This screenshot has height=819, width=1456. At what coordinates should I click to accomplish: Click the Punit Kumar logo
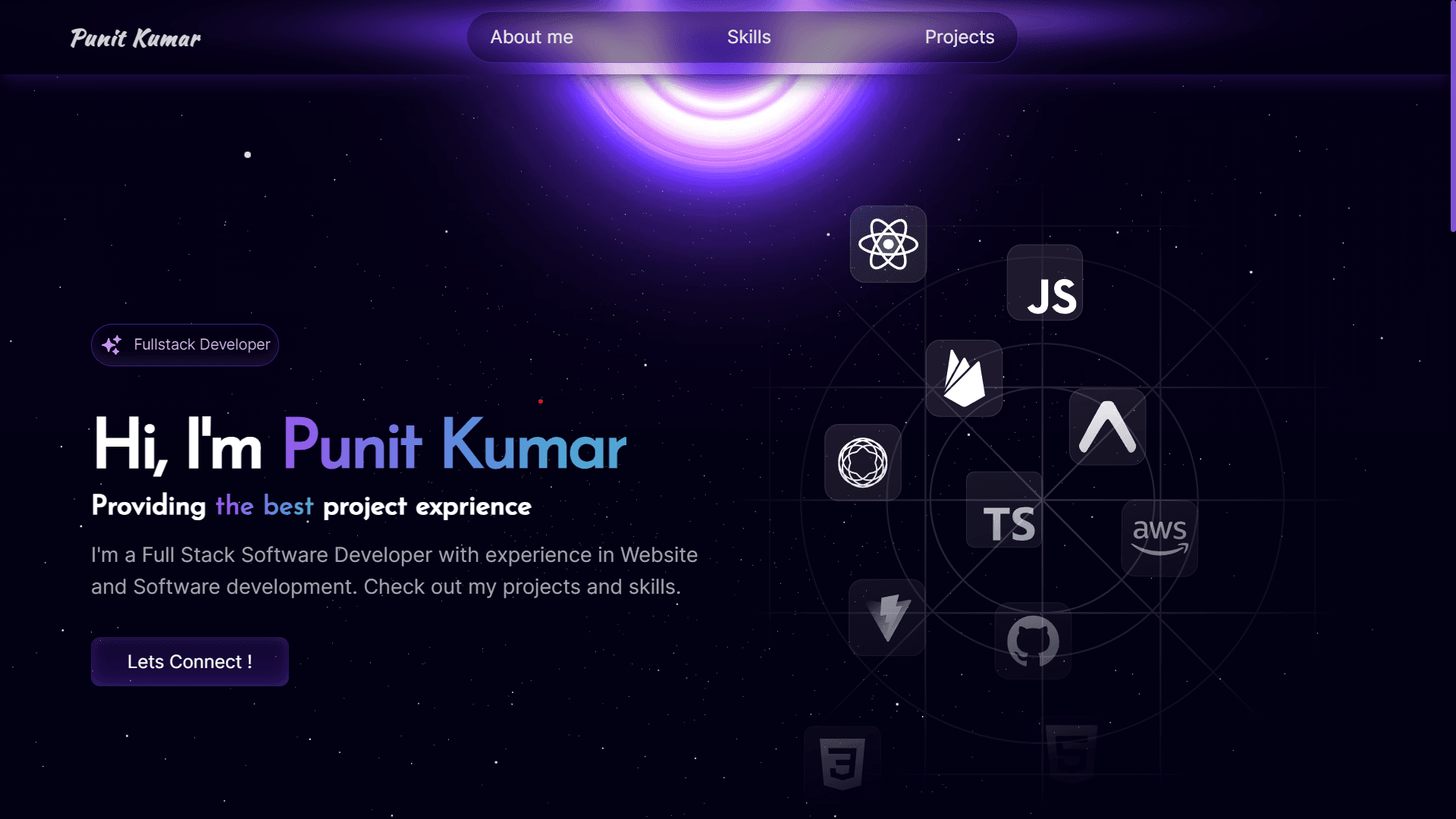click(134, 38)
